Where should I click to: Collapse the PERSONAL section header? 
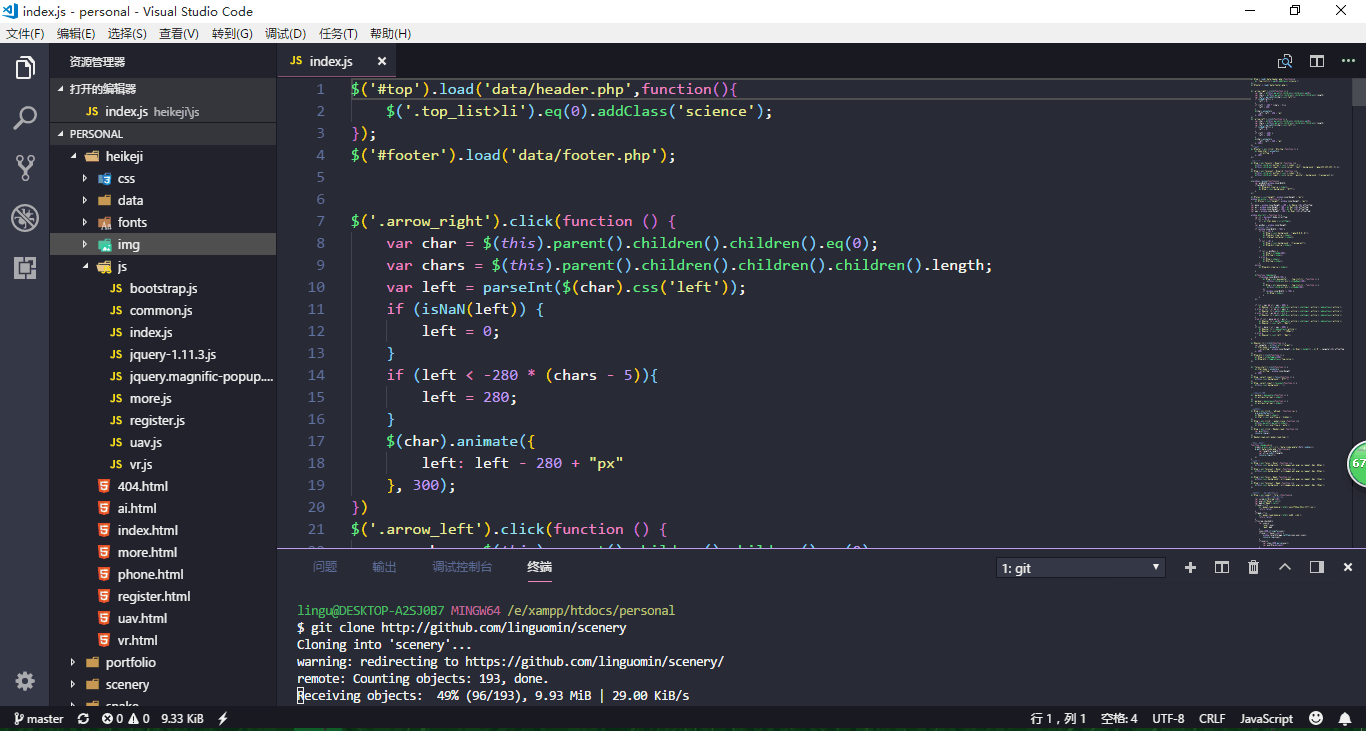163,134
